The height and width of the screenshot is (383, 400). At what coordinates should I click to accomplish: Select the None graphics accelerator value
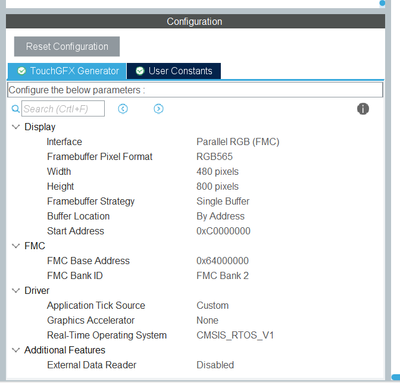tap(207, 320)
